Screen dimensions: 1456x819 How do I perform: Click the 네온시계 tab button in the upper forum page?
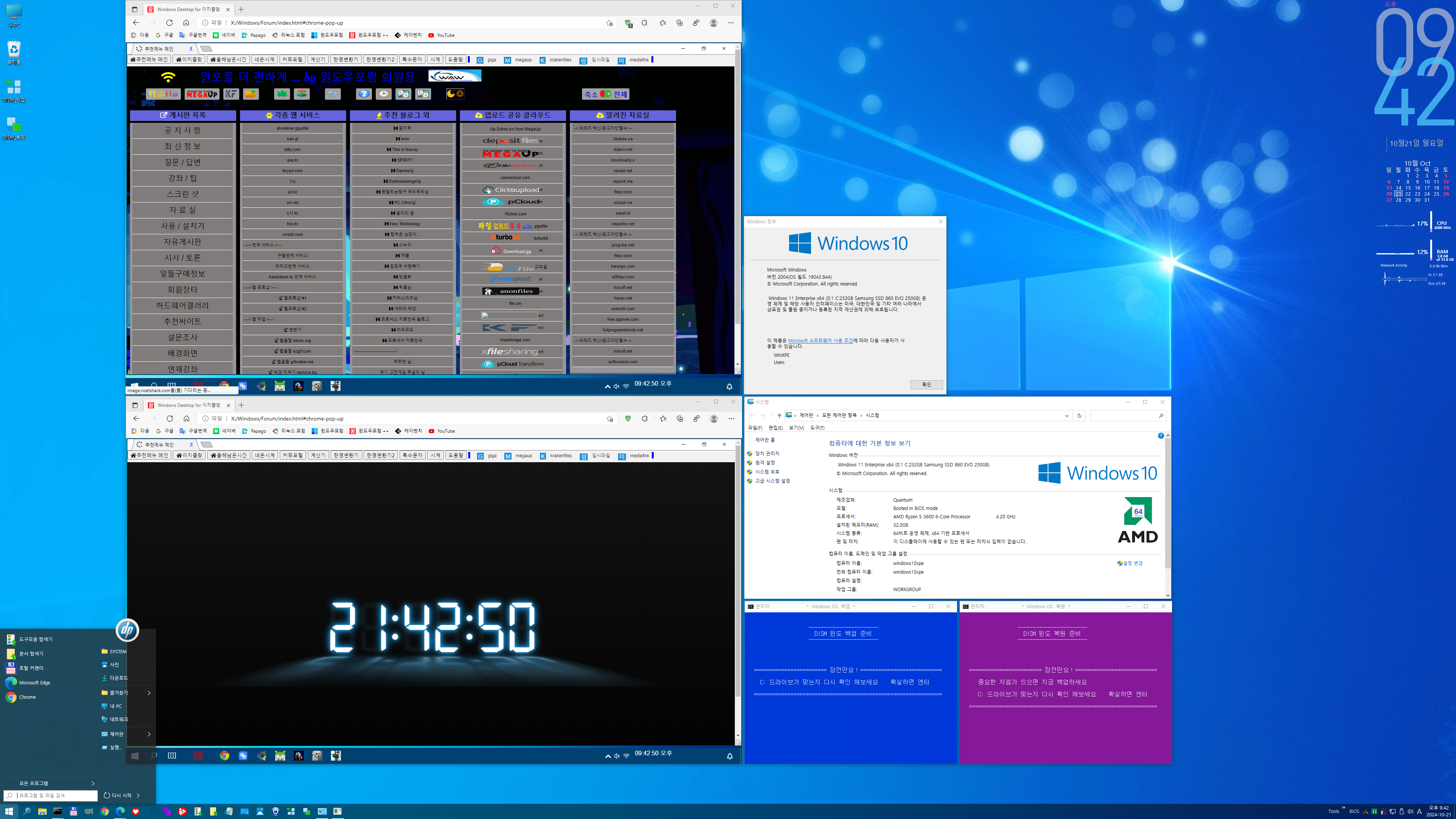[x=264, y=60]
